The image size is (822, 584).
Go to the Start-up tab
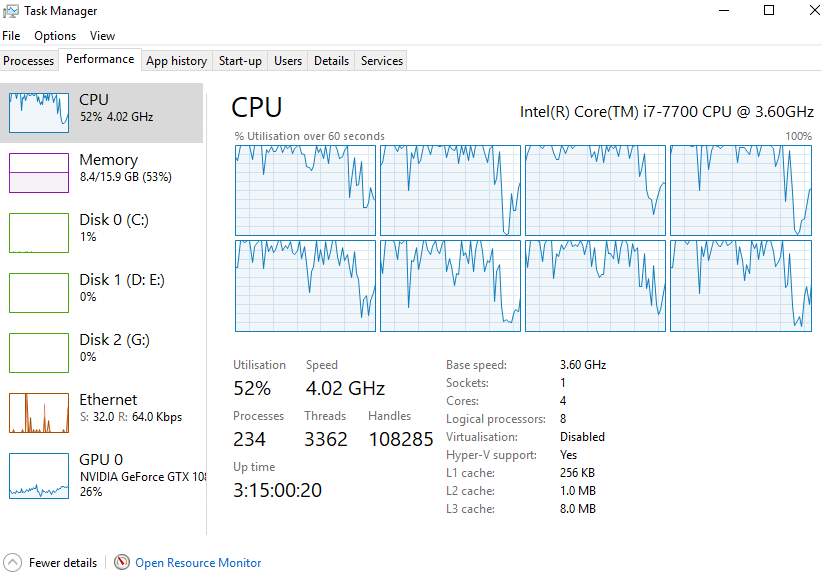(x=240, y=61)
